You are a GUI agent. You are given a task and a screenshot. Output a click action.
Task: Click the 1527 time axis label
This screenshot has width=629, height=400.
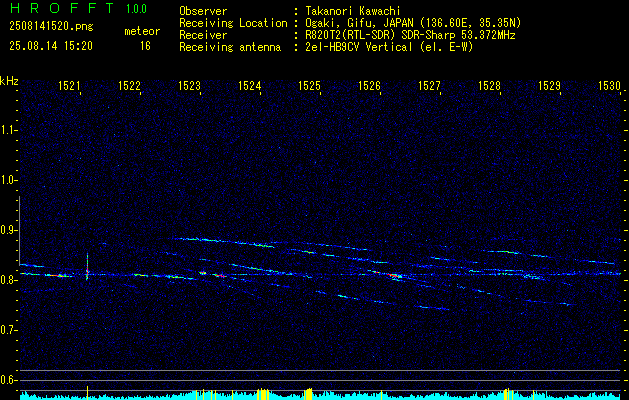coord(430,86)
